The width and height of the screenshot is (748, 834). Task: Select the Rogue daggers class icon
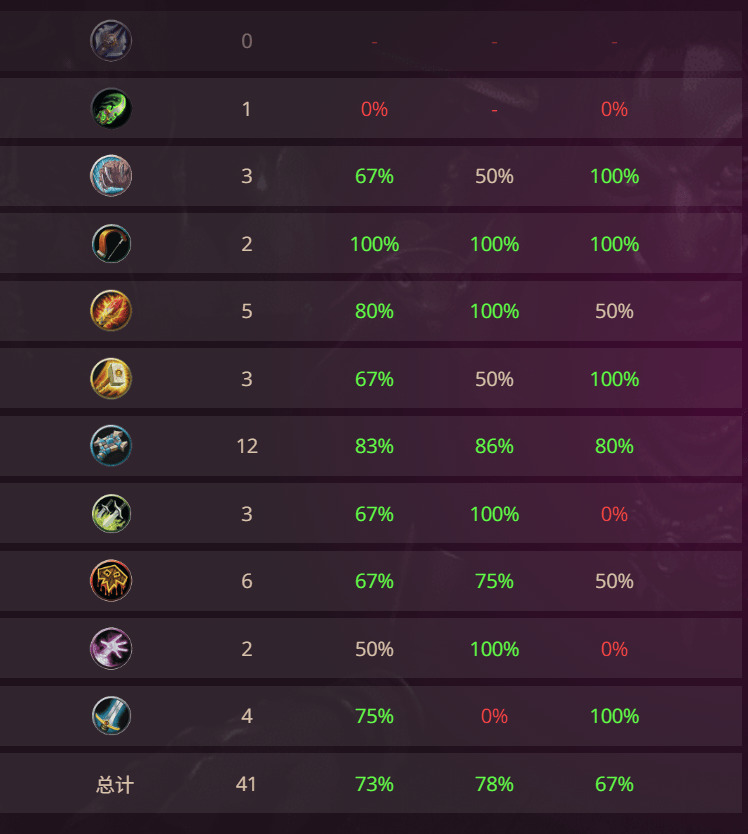pos(111,514)
